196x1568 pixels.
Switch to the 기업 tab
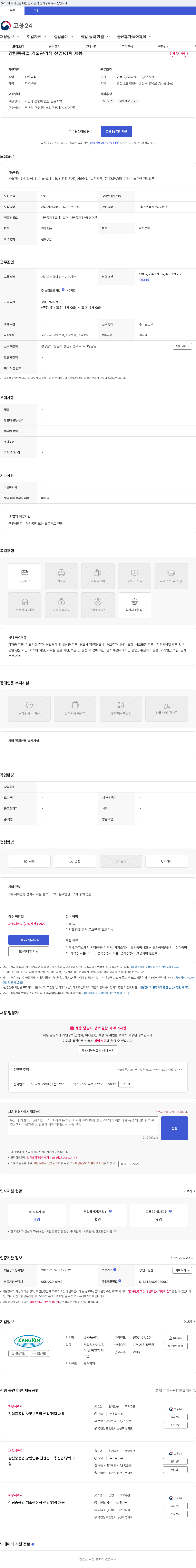37,10
